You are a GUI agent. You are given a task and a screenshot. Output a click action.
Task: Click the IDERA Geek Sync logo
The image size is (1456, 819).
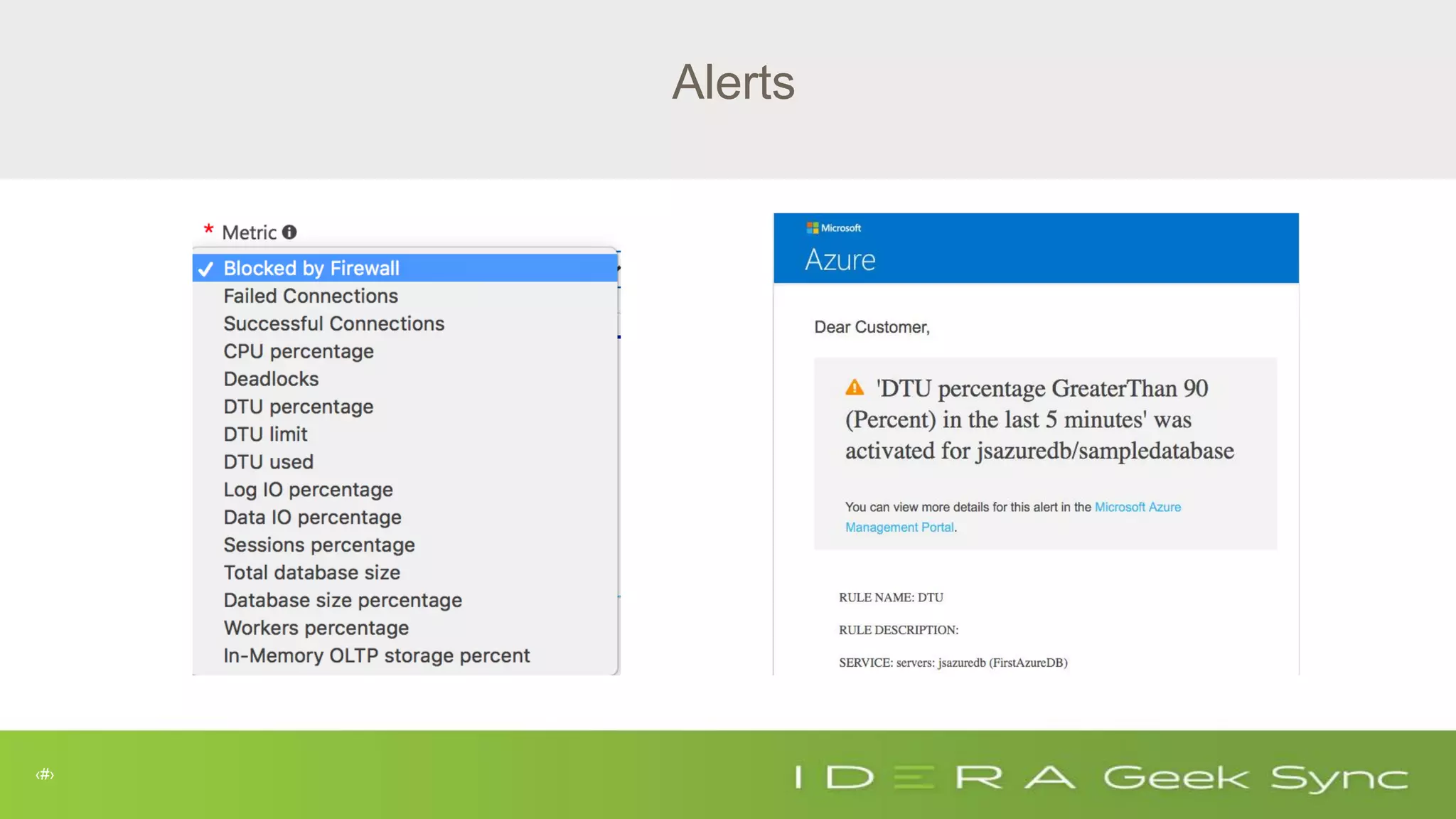(1101, 778)
